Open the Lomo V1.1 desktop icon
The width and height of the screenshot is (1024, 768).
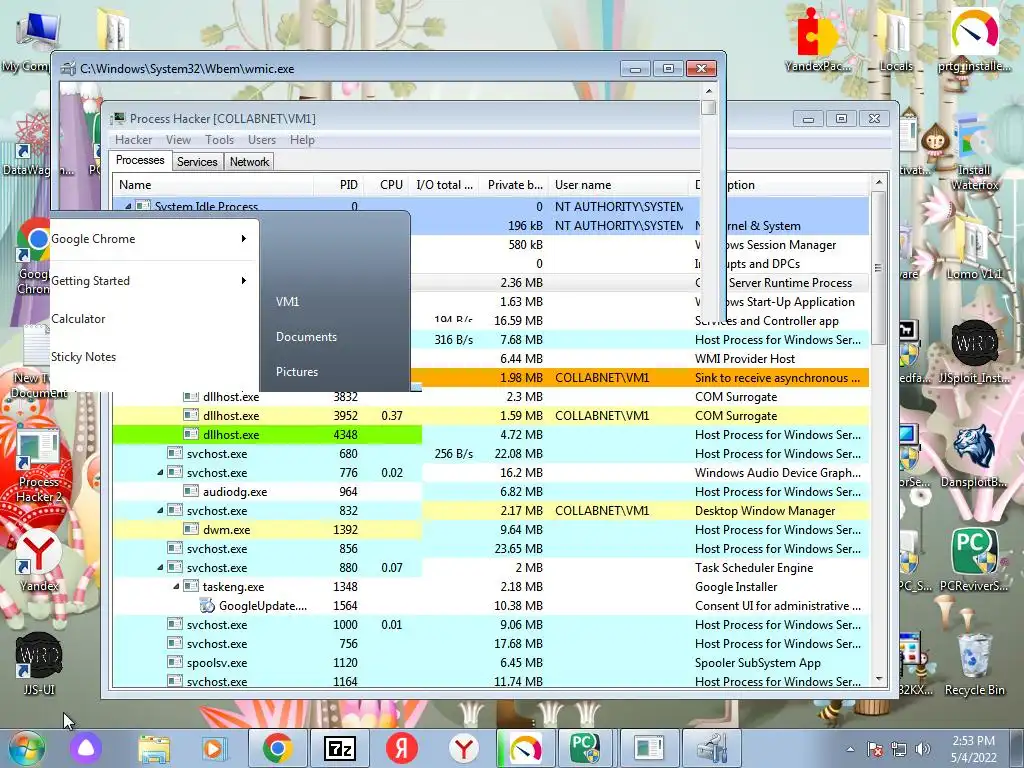pos(974,248)
